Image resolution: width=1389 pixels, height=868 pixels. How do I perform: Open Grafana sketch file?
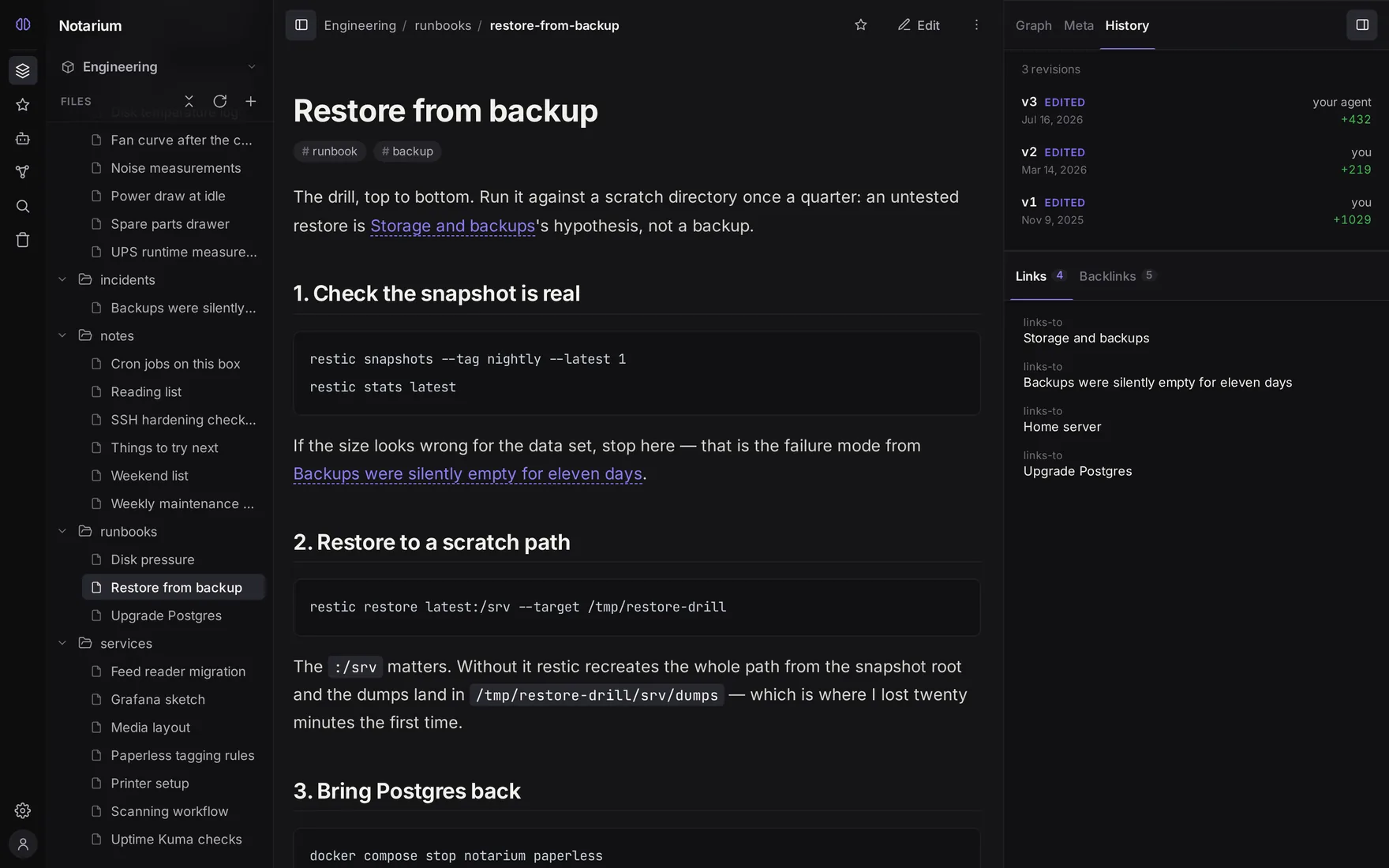click(174, 699)
